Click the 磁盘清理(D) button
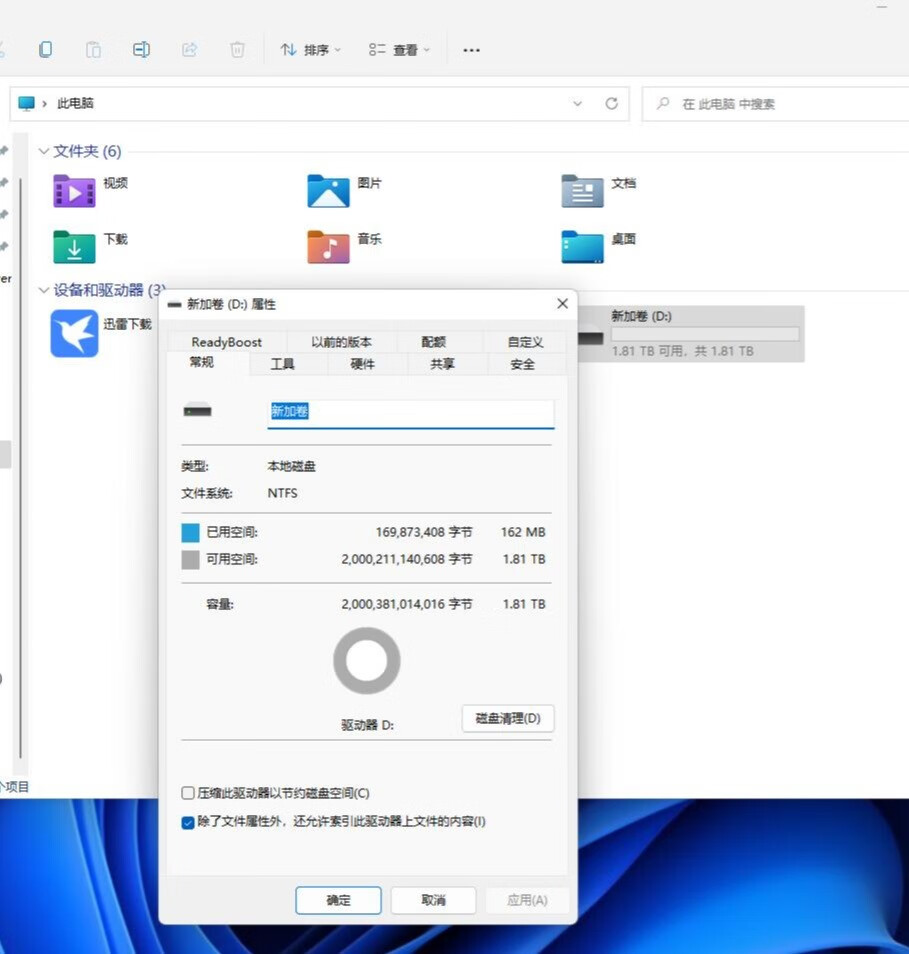 pos(508,718)
